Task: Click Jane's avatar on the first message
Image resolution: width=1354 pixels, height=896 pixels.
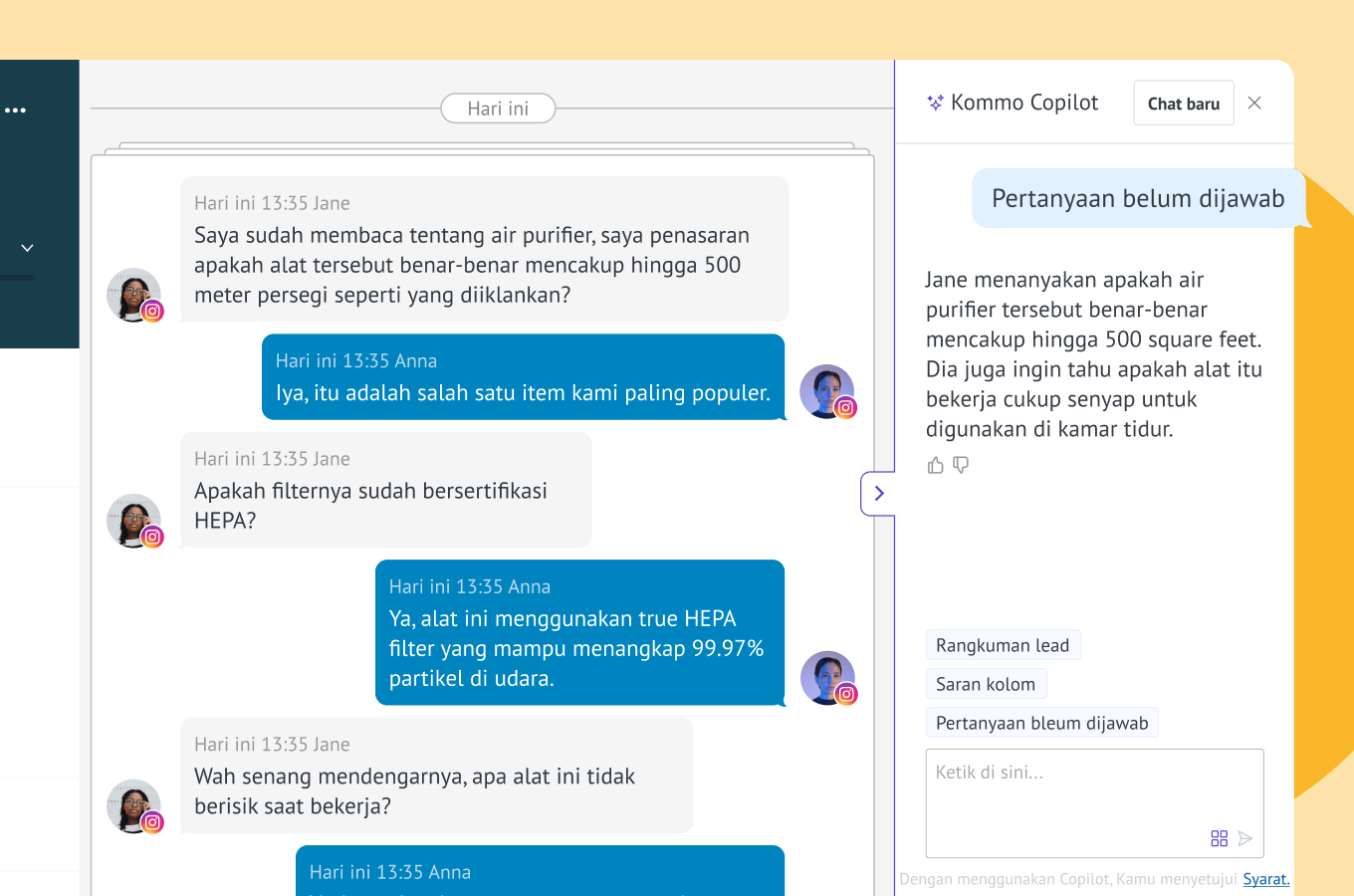Action: 133,295
